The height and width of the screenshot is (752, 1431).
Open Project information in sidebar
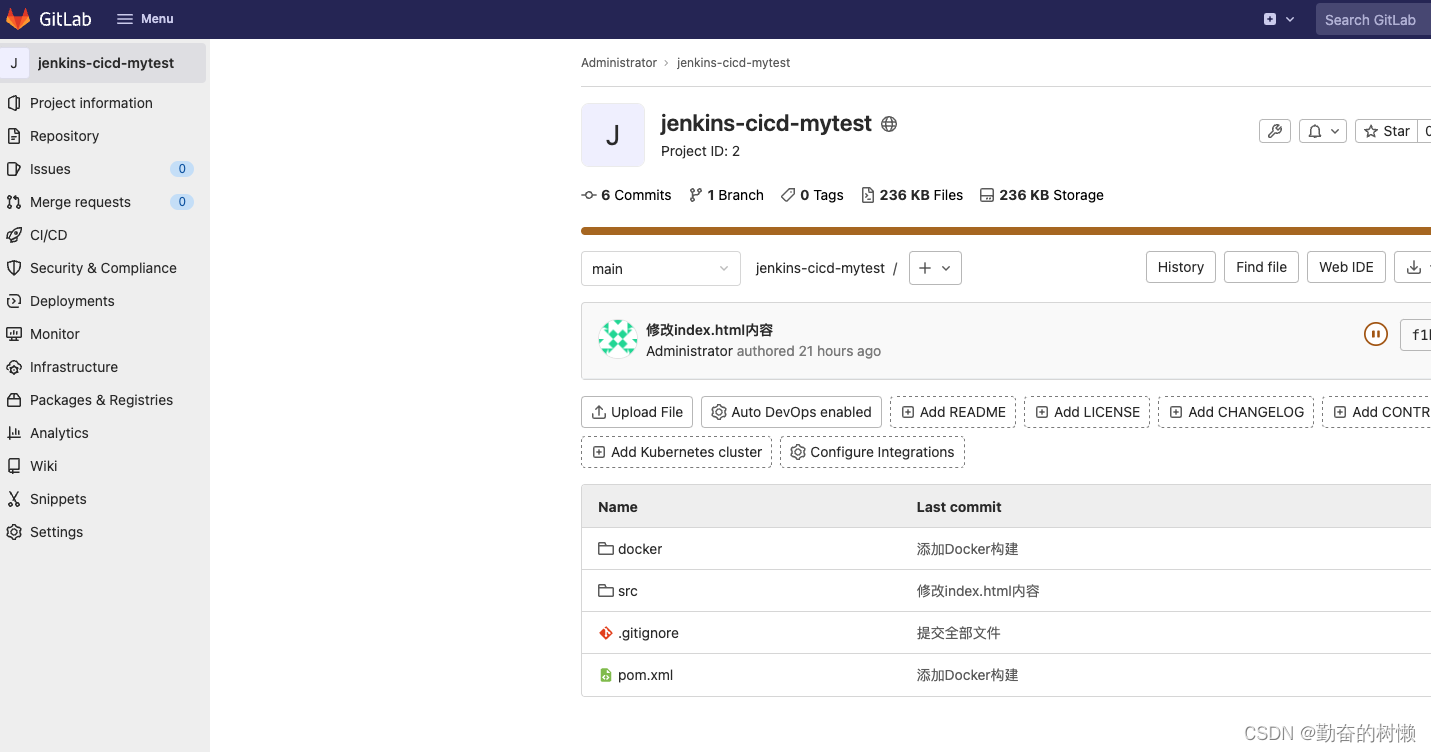(91, 103)
